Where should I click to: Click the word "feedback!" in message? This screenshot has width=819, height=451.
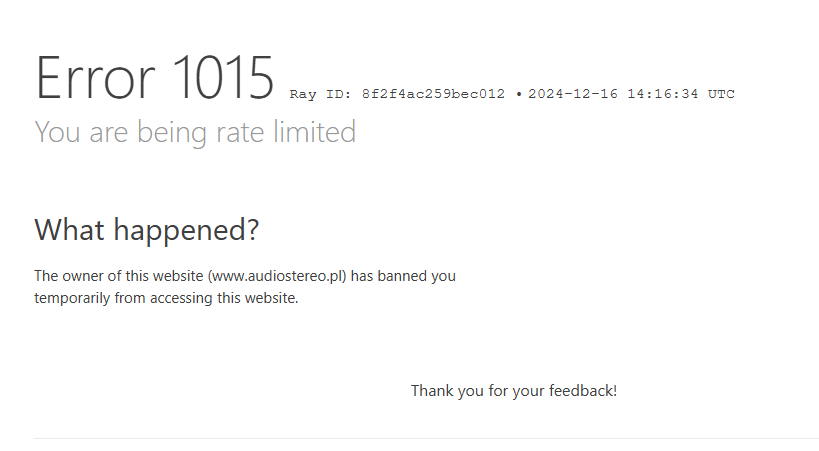point(583,390)
